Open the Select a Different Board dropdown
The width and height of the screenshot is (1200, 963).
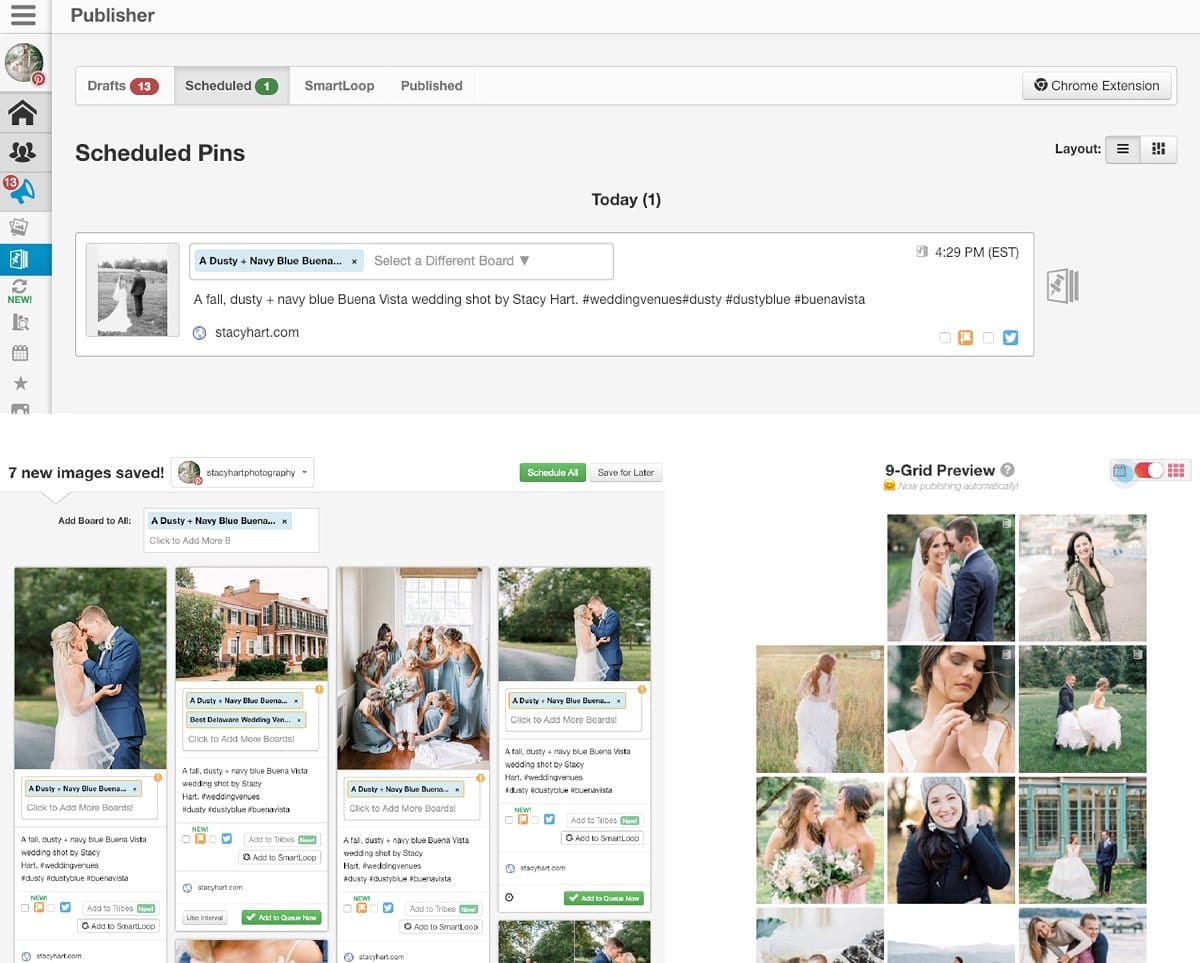(x=450, y=260)
